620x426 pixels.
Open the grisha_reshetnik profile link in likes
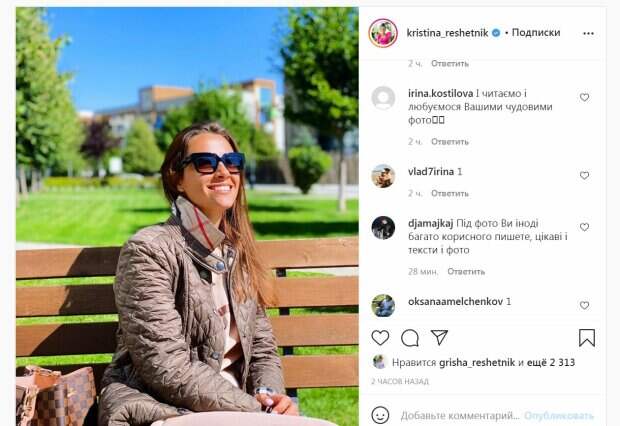[477, 362]
